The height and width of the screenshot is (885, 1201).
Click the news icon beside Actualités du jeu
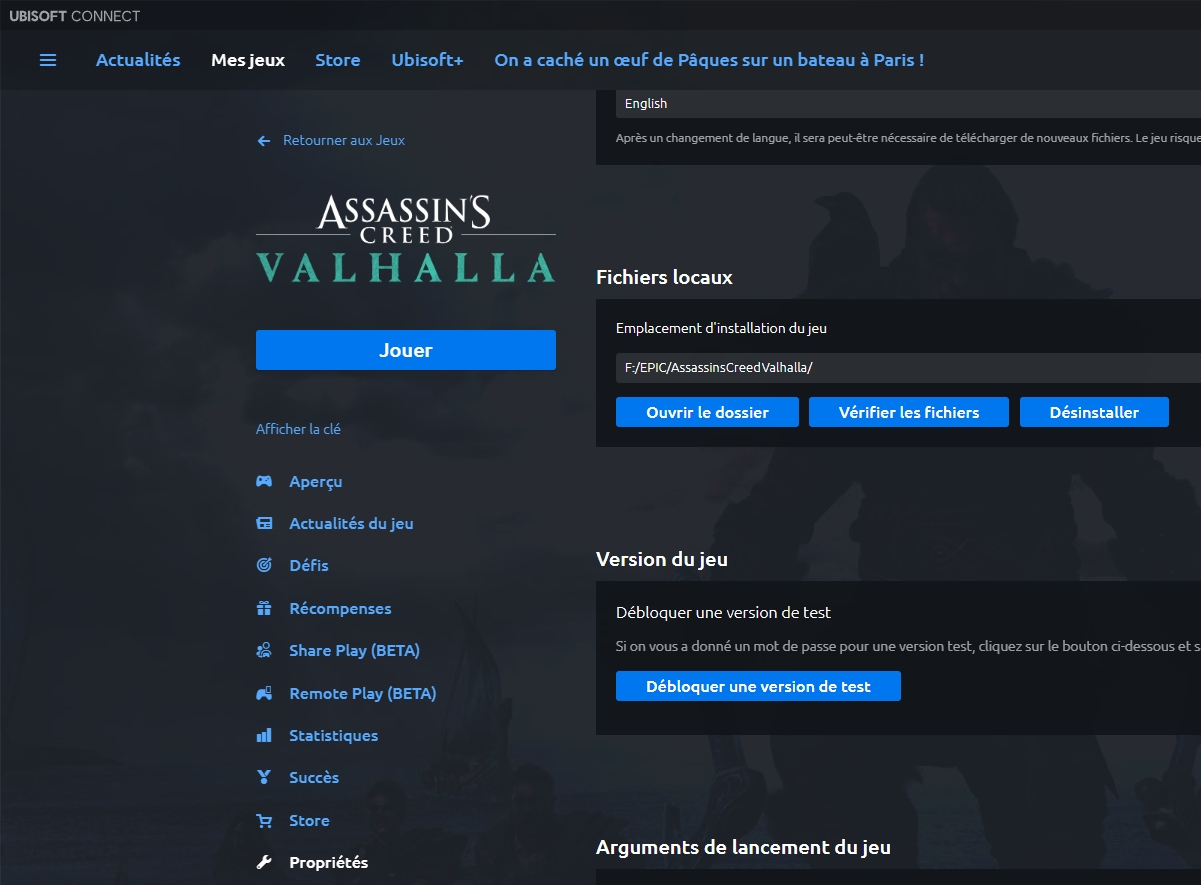[x=264, y=523]
